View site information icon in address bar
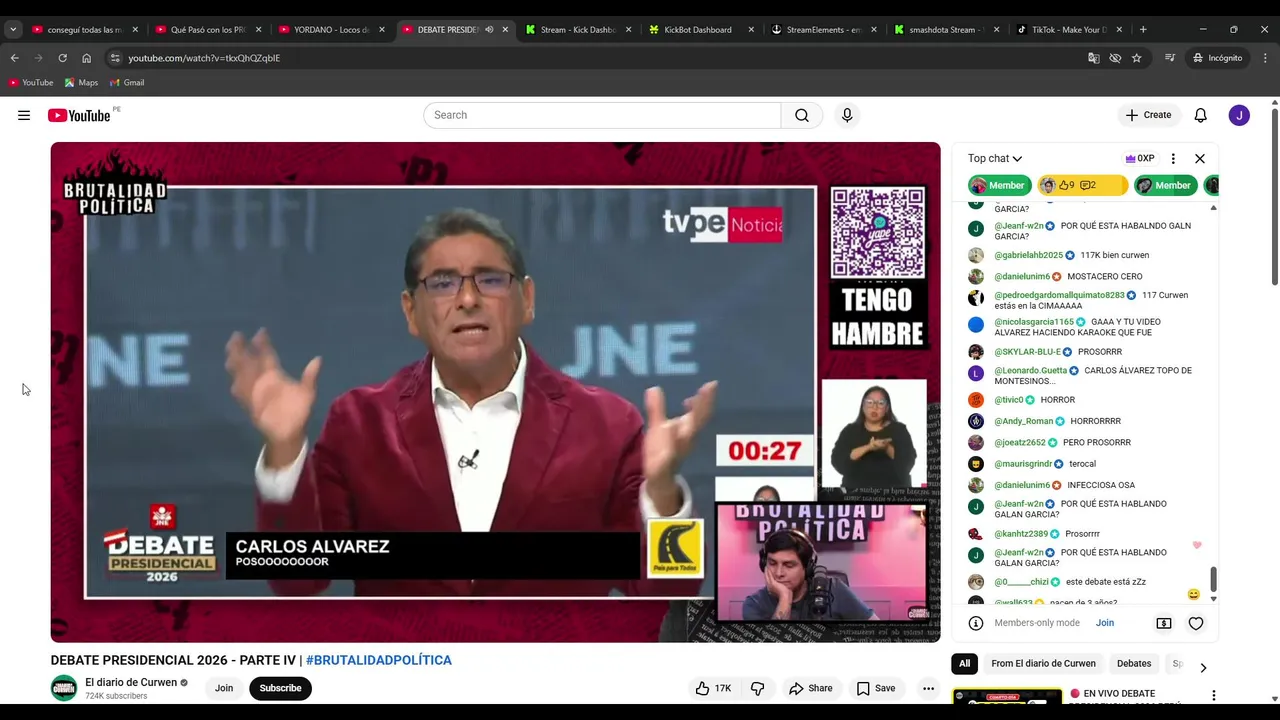 (x=115, y=58)
